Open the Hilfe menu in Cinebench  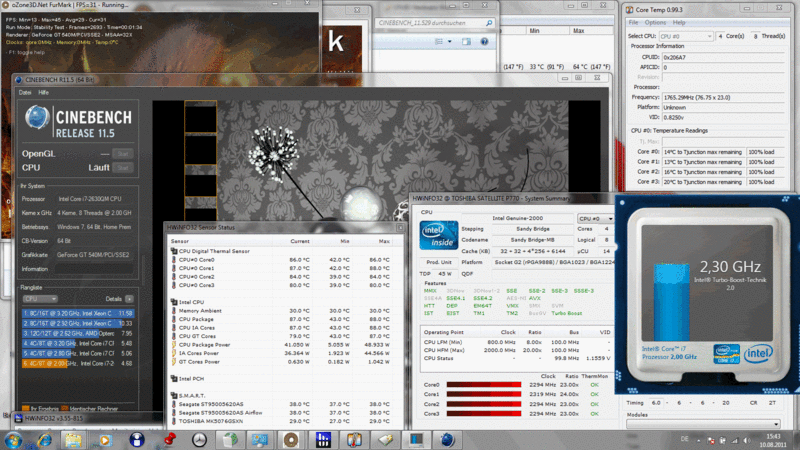coord(44,92)
